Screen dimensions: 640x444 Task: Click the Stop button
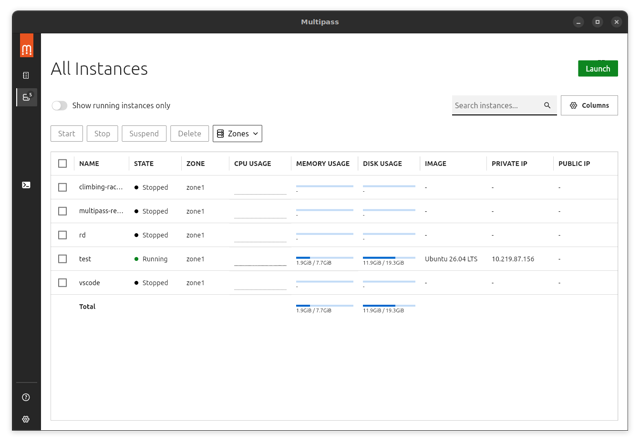102,134
